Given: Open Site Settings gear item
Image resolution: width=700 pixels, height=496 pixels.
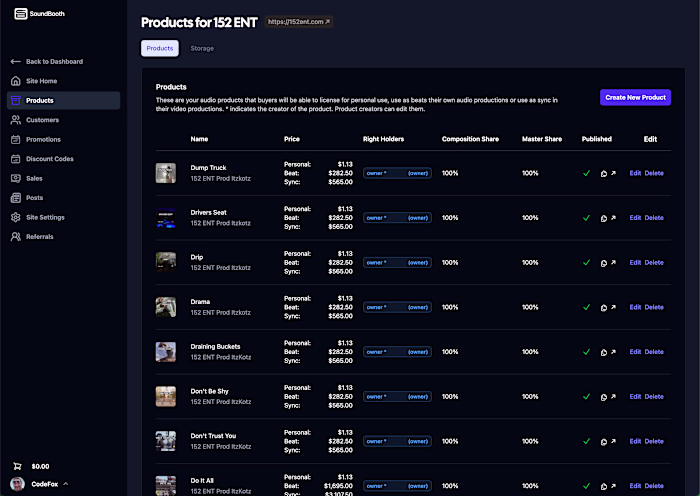Looking at the screenshot, I should coord(63,217).
